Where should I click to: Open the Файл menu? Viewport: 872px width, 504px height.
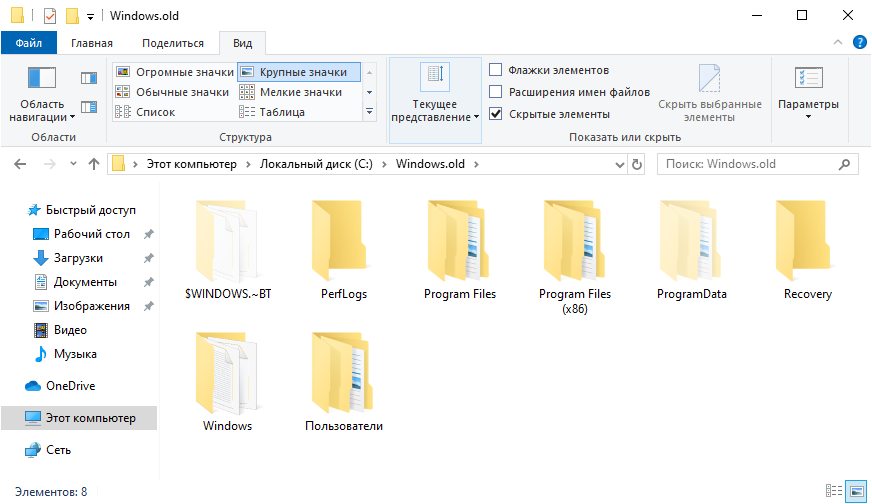click(29, 43)
